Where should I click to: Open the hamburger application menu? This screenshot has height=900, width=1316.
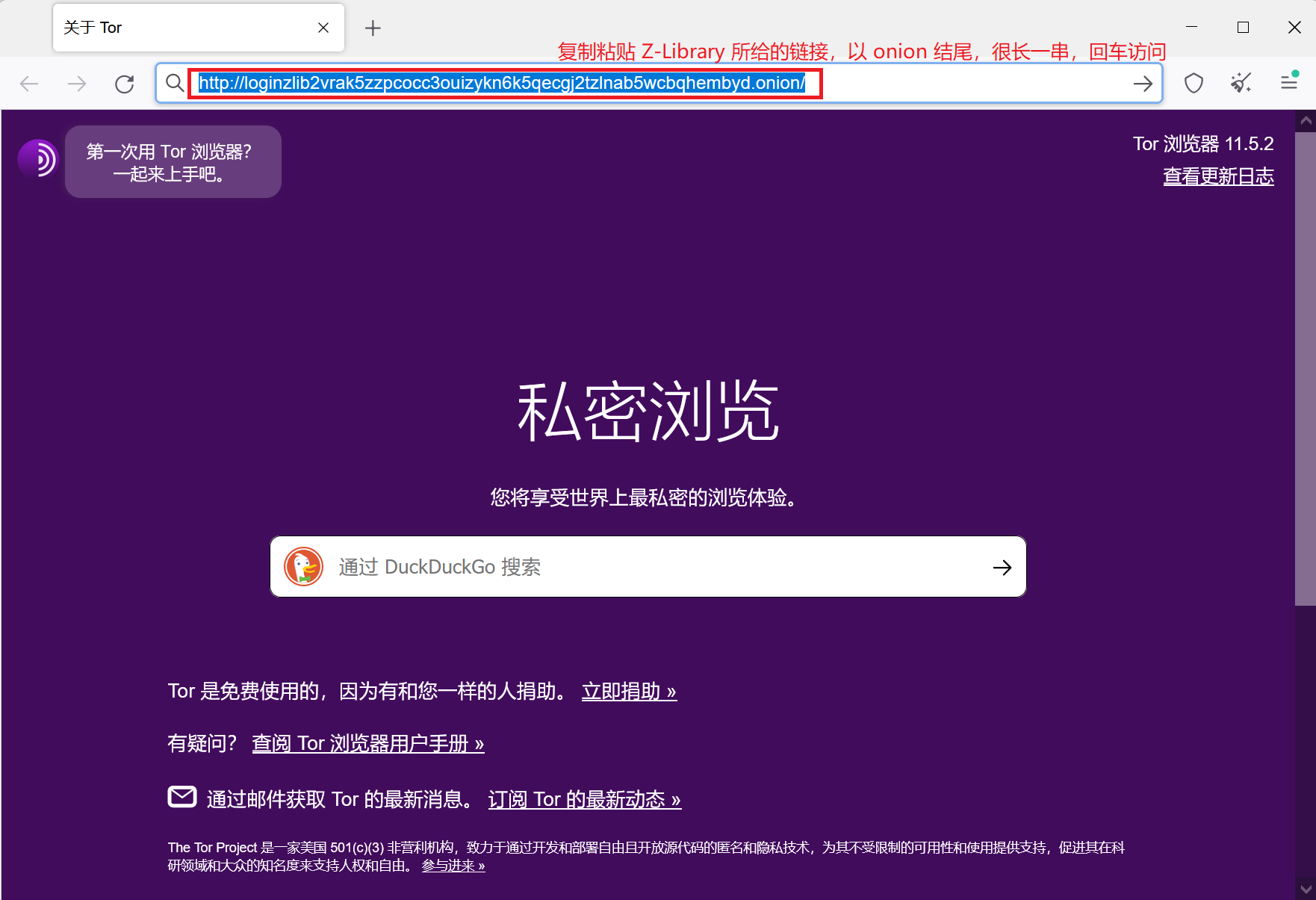pos(1288,82)
